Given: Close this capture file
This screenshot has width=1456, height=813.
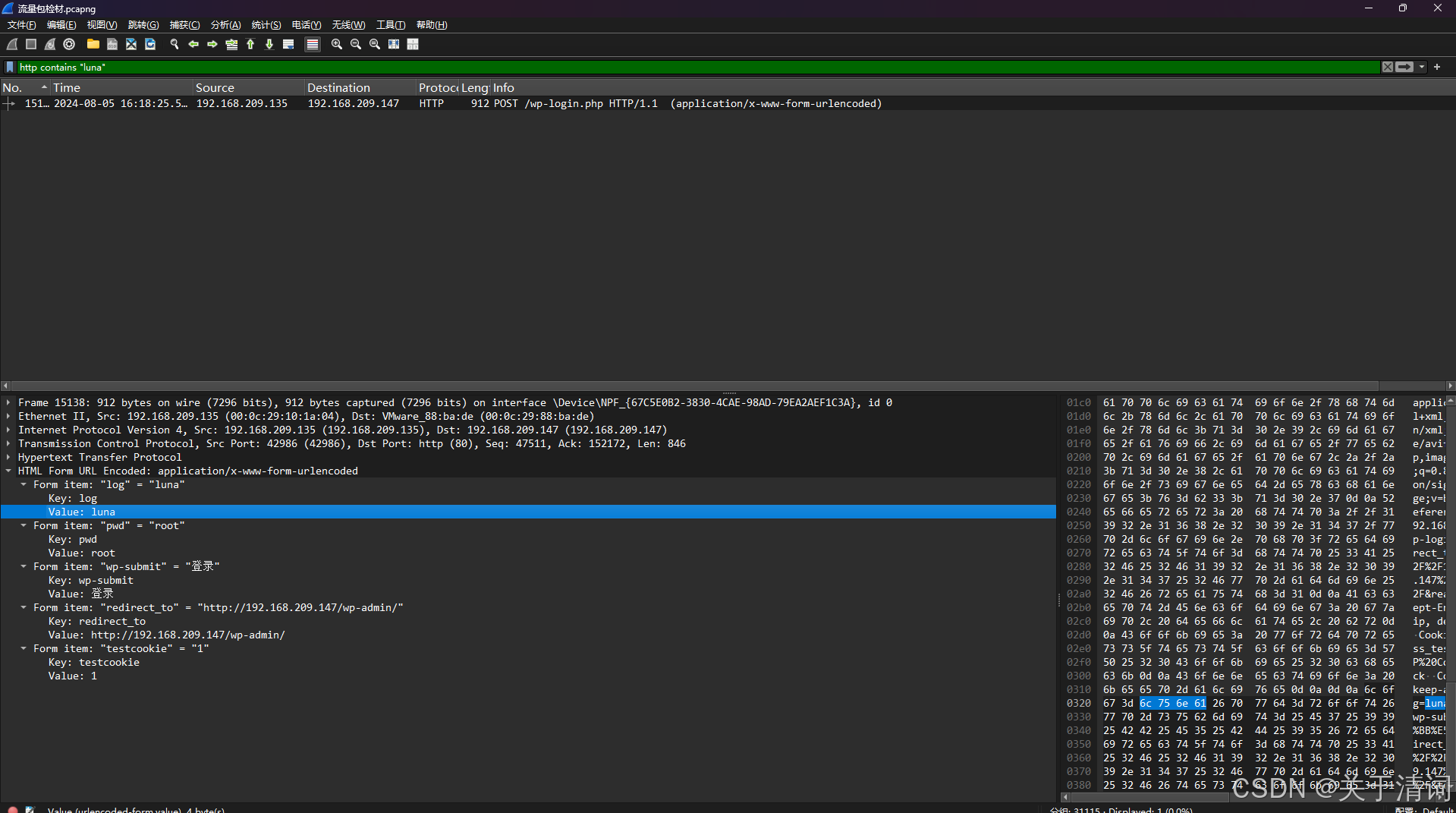Looking at the screenshot, I should (x=131, y=45).
